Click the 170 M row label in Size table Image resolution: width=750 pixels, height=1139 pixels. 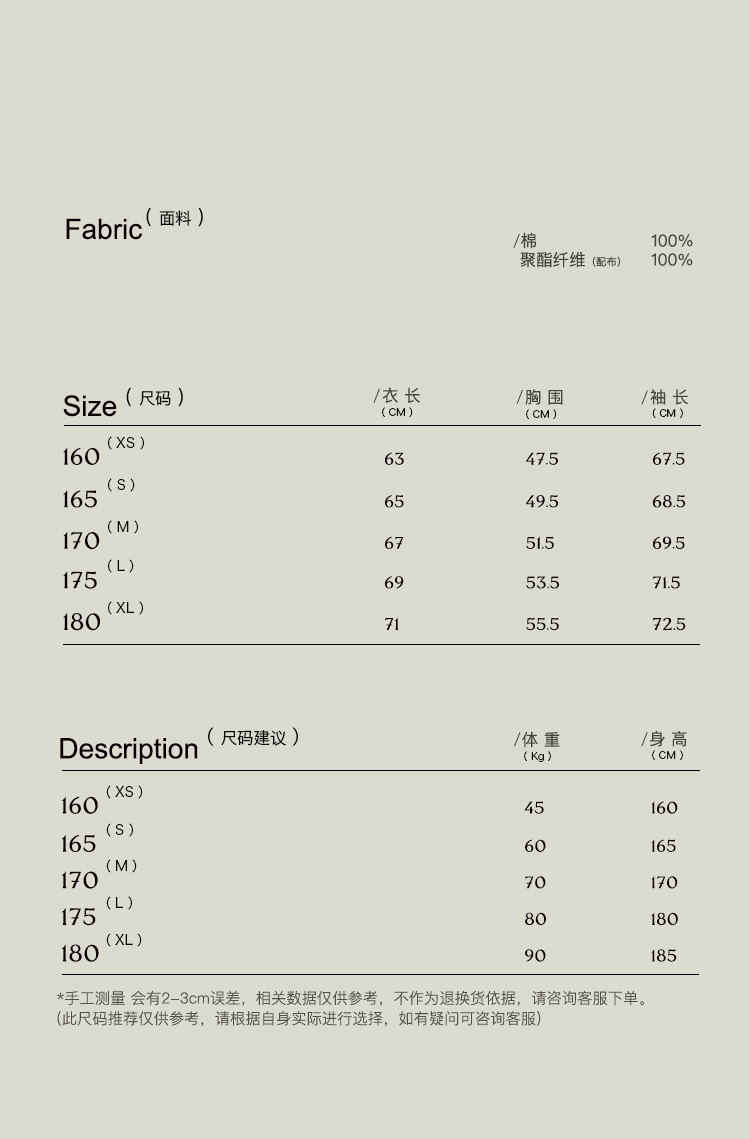[x=82, y=540]
